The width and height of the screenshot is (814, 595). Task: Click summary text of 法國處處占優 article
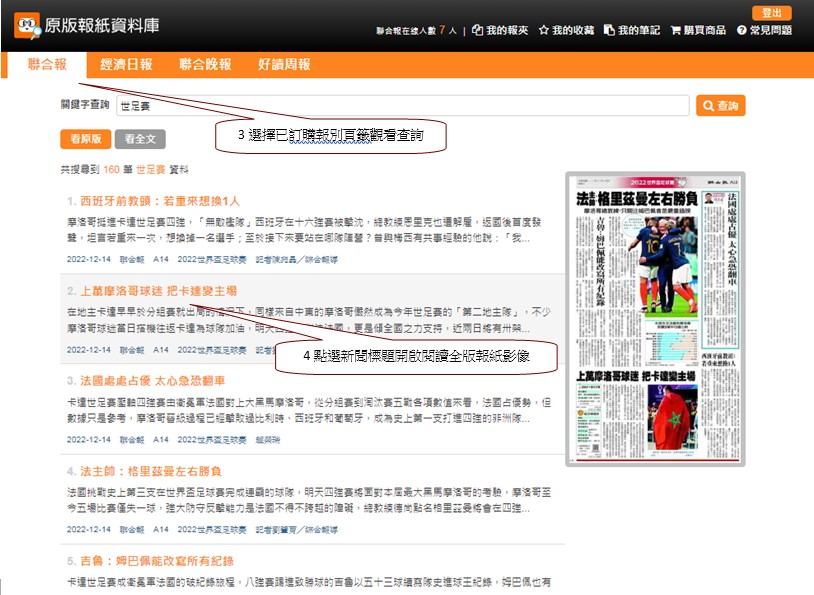[309, 410]
